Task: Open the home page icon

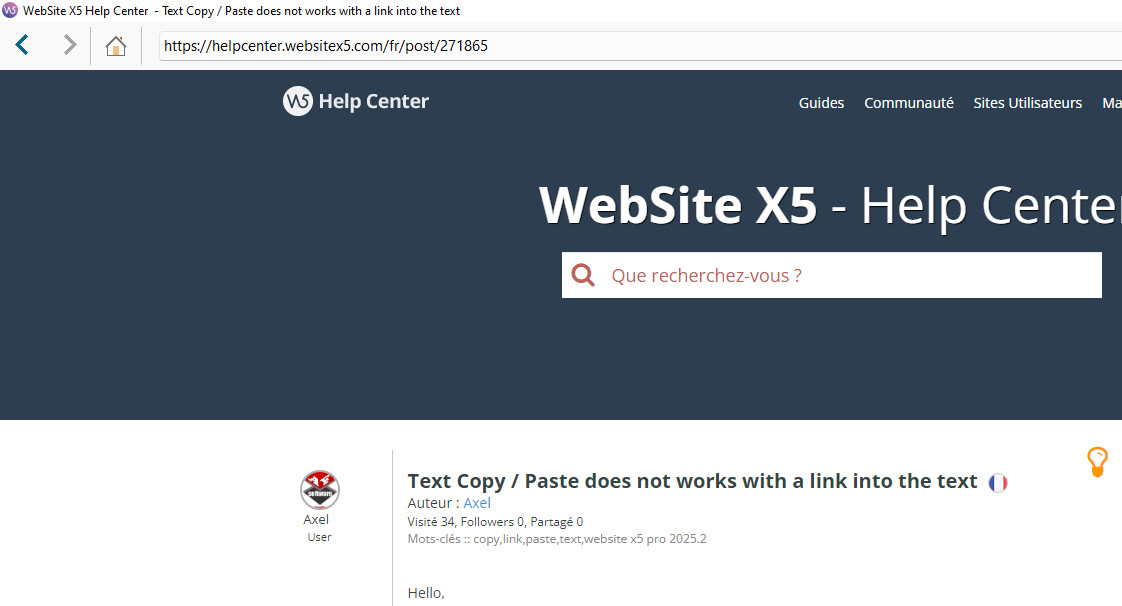Action: [116, 46]
